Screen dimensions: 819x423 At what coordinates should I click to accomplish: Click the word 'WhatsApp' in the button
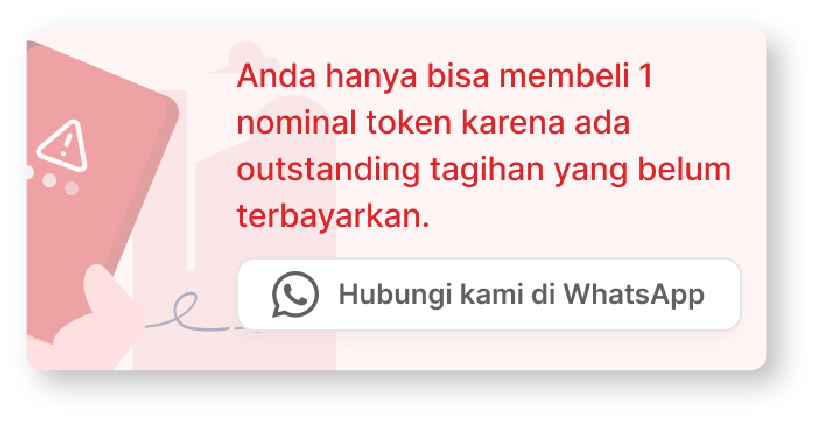(634, 295)
